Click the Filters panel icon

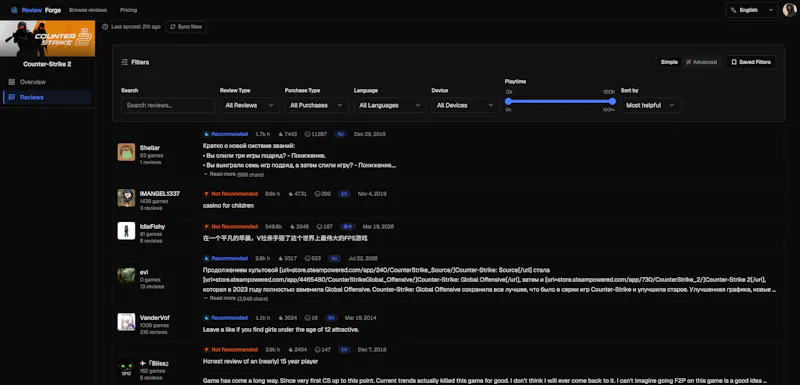[124, 62]
